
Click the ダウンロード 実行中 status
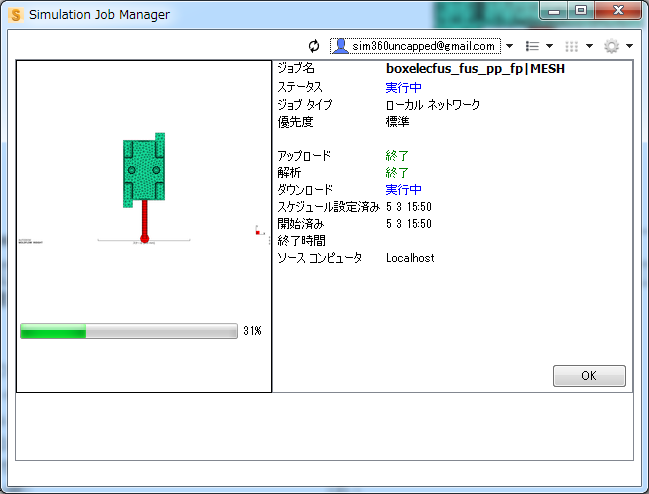(404, 189)
